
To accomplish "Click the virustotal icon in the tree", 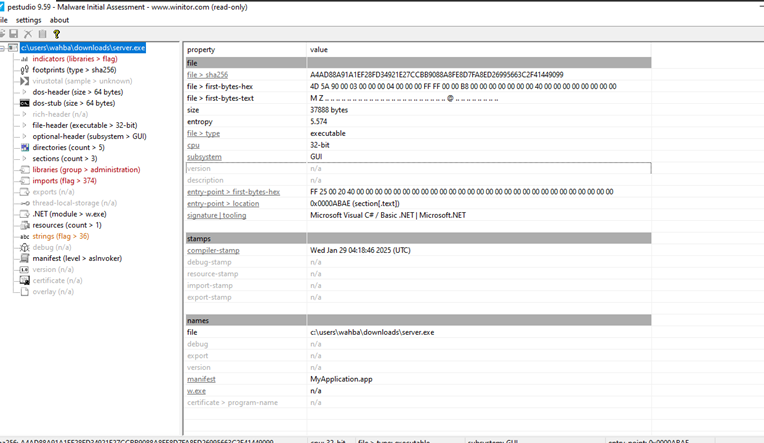I will tap(24, 81).
